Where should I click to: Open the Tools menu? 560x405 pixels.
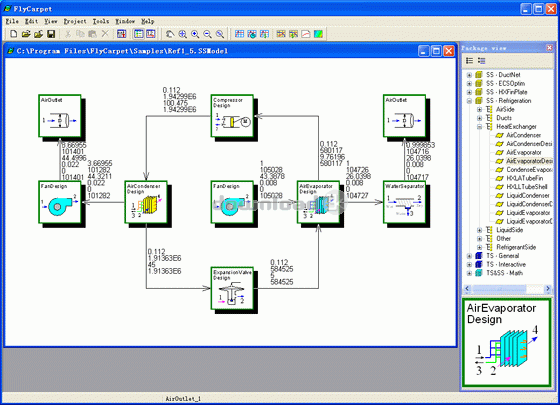101,21
